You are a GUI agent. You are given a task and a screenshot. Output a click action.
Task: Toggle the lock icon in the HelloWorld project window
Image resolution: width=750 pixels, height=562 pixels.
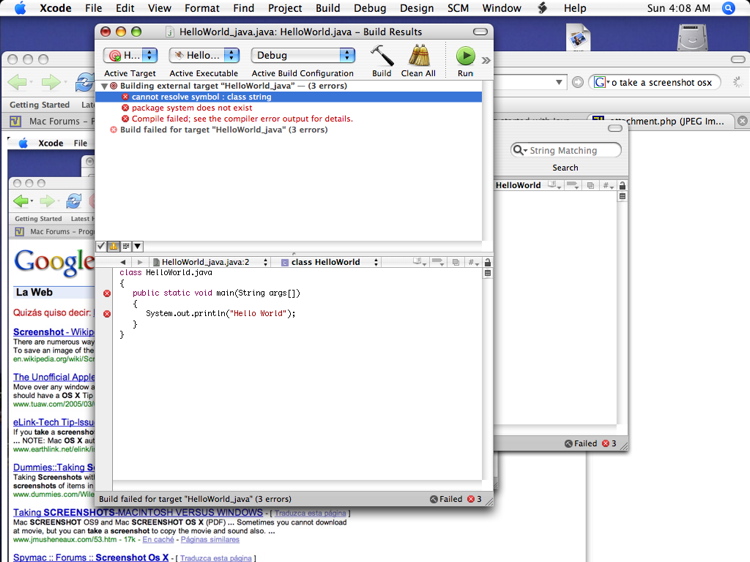[x=622, y=185]
